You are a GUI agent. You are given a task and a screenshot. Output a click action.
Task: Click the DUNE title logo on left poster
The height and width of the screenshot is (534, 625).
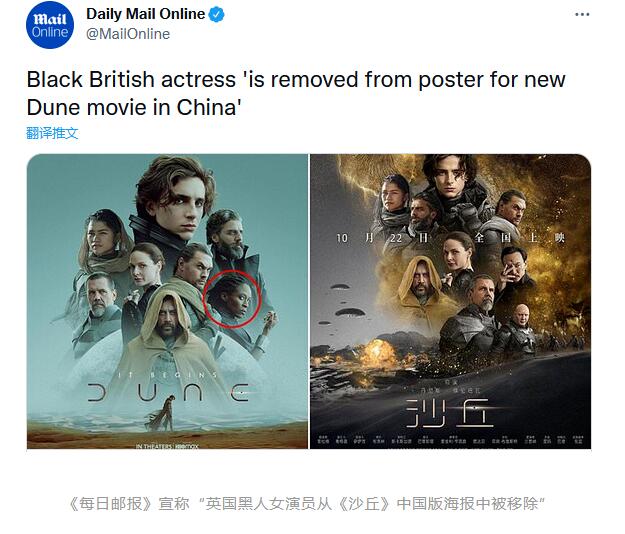click(x=168, y=393)
